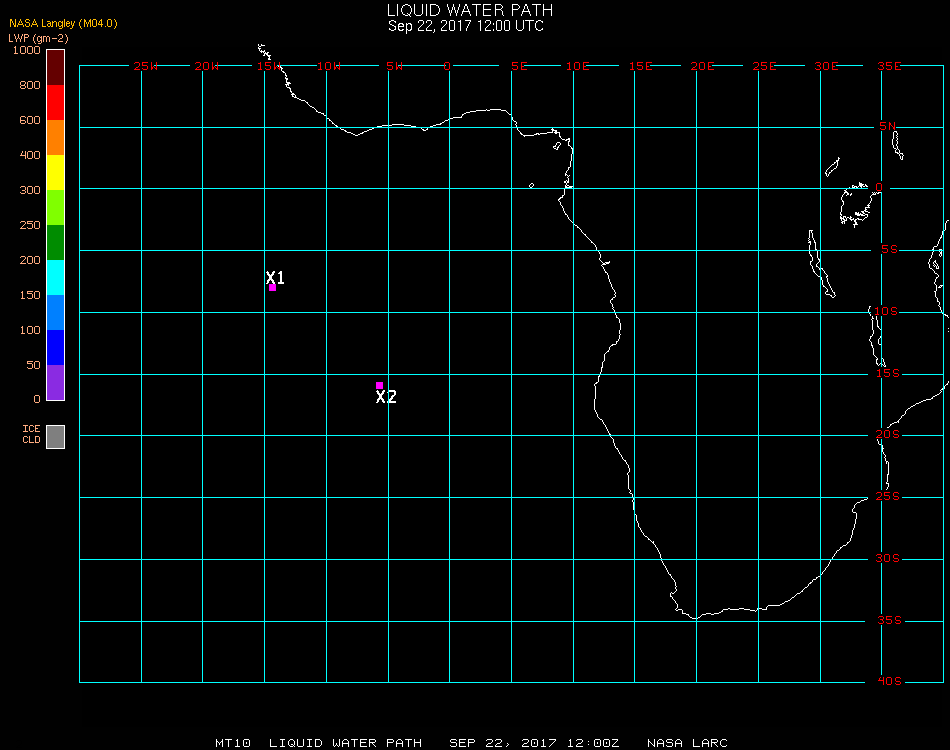Select the blue 50-100 color band
950x750 pixels.
click(x=56, y=348)
